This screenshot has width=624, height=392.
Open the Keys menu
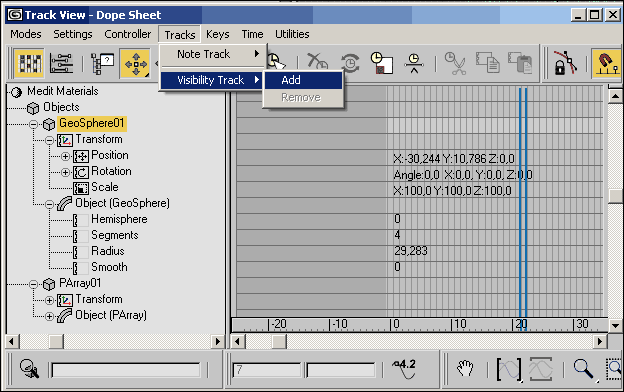click(218, 34)
